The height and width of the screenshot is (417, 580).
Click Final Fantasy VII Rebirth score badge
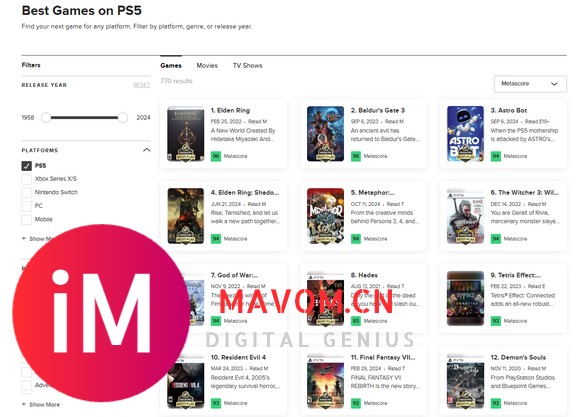[x=356, y=403]
